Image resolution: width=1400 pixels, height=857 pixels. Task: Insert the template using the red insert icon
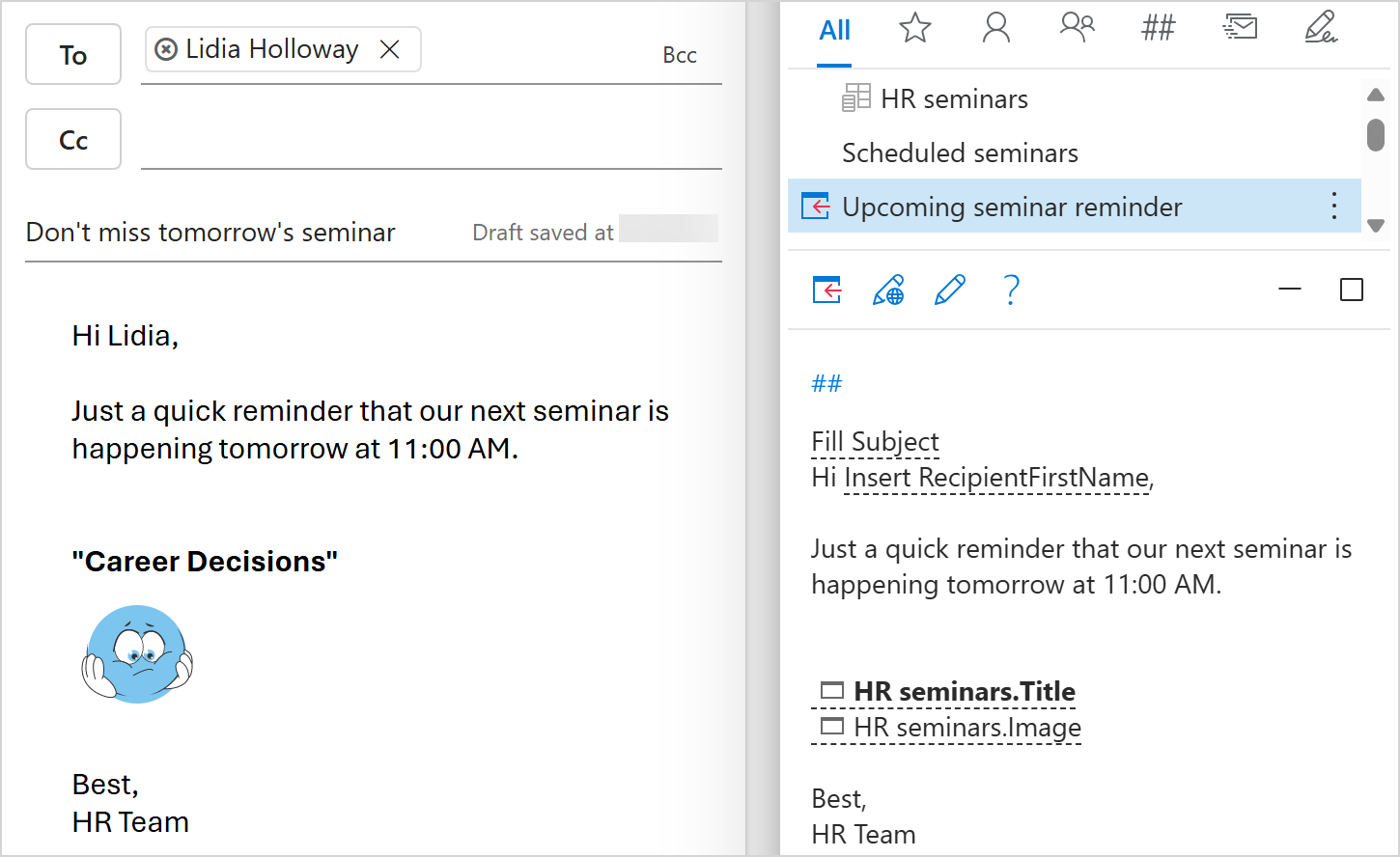tap(826, 290)
